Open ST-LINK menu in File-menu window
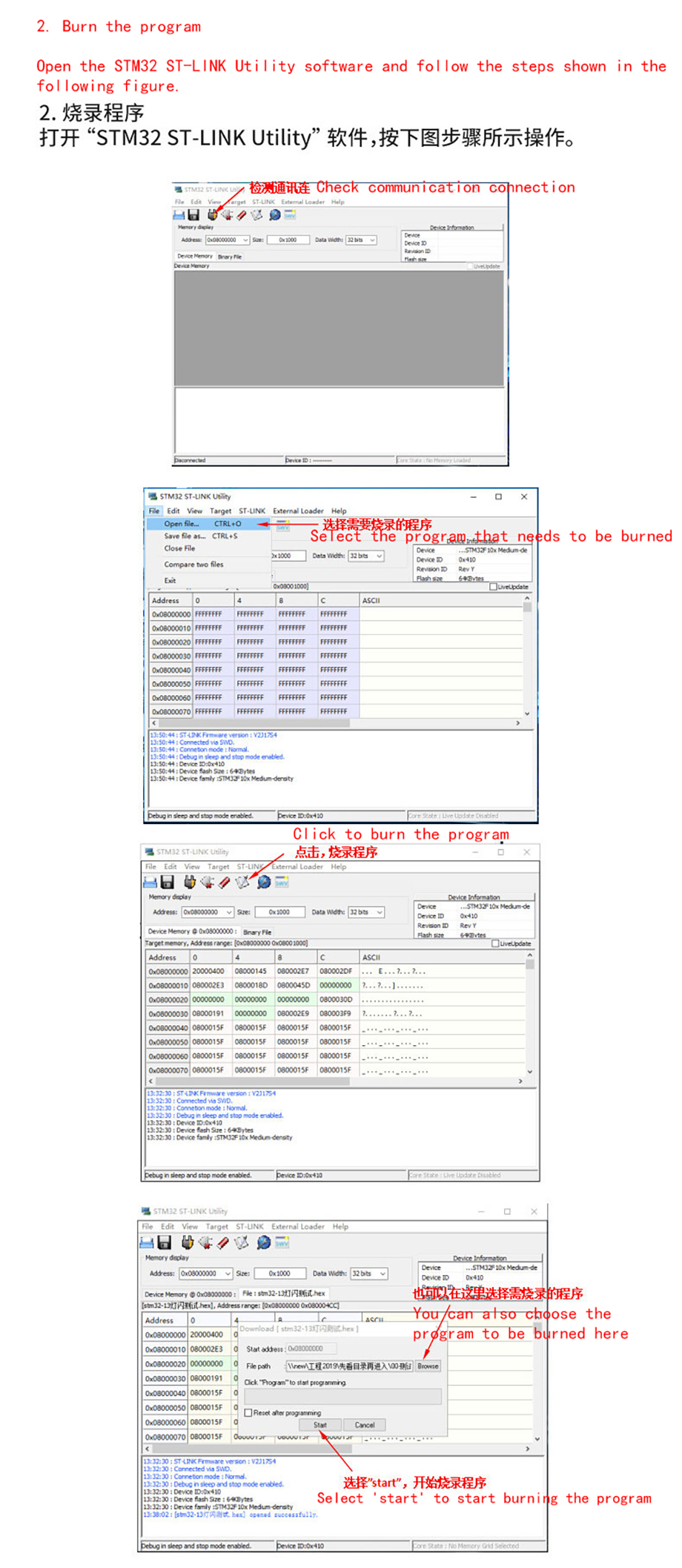Screen dimensions: 682x1568 coord(252,511)
